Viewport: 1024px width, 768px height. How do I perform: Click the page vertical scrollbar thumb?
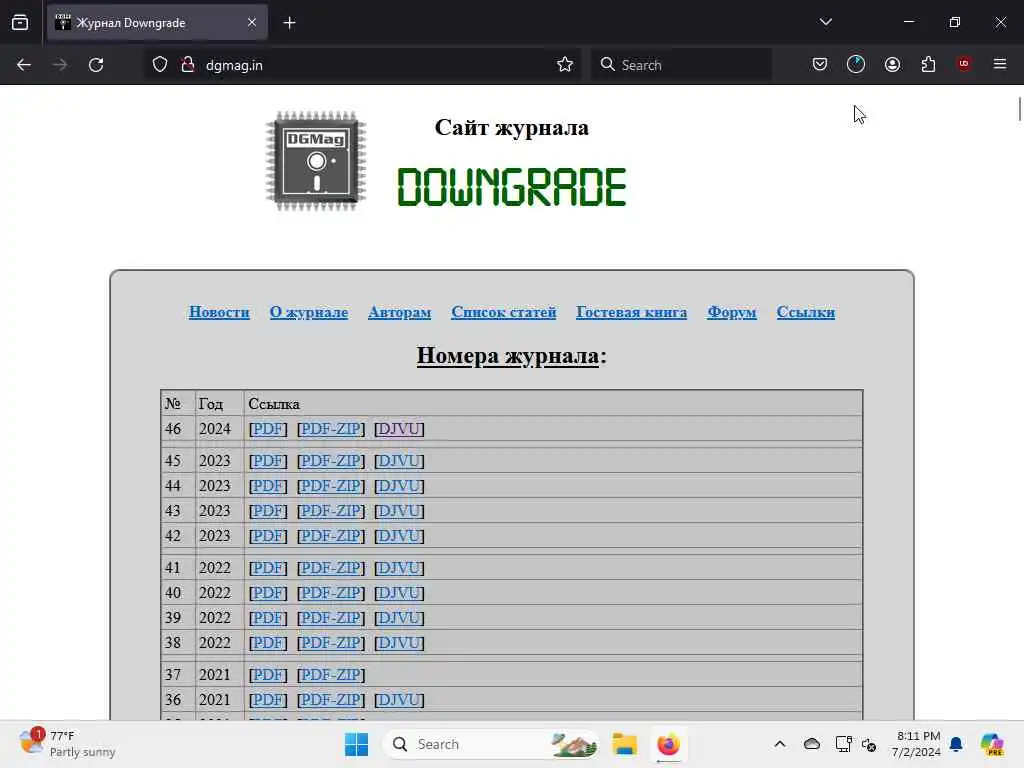[1019, 108]
